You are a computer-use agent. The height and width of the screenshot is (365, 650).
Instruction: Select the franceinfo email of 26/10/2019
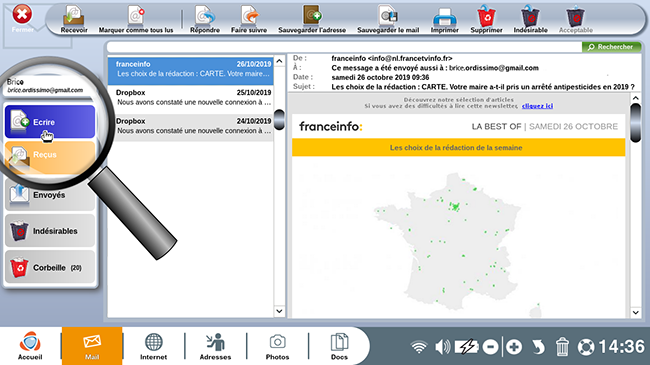tap(191, 71)
